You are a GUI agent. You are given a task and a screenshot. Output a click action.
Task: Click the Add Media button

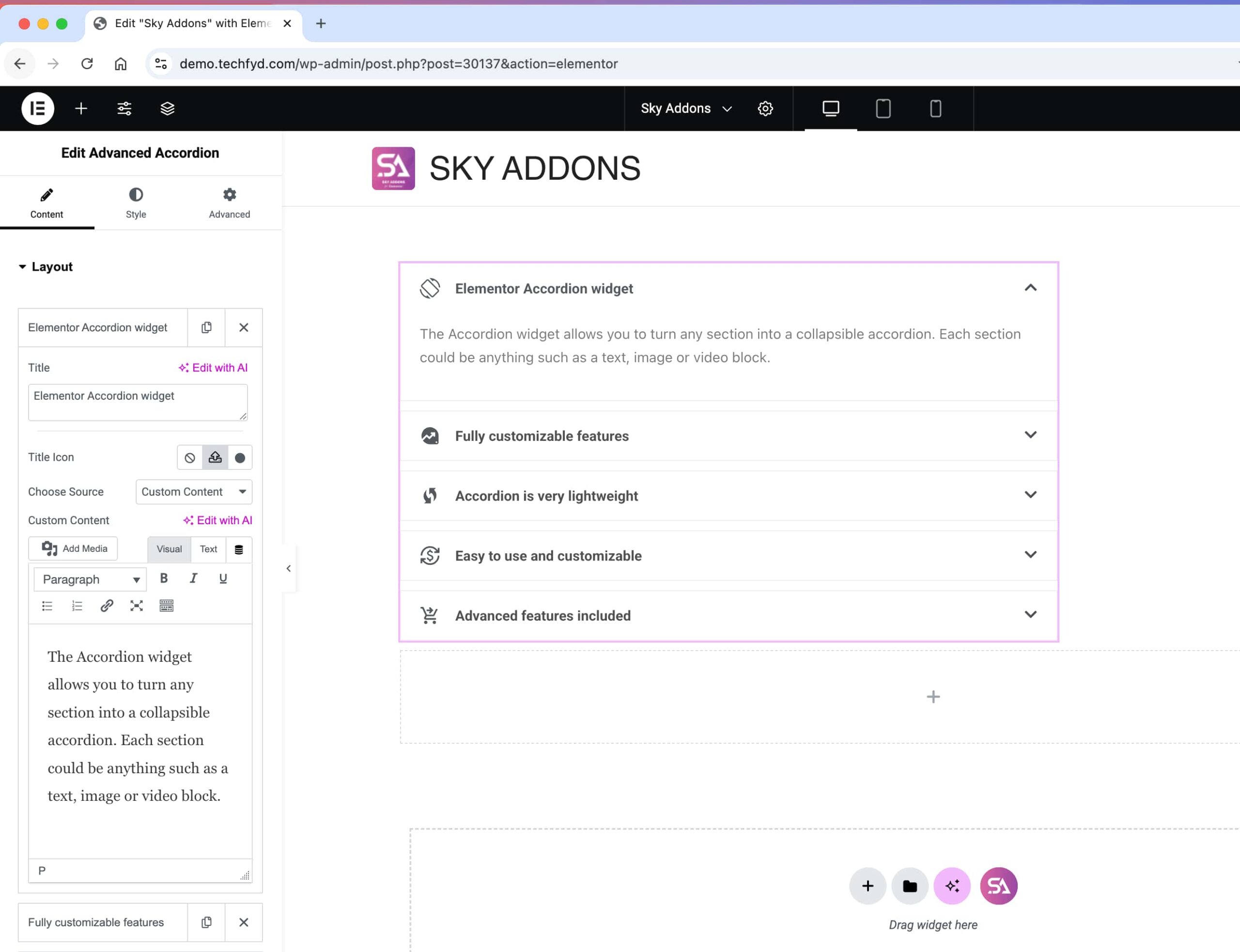(x=73, y=548)
